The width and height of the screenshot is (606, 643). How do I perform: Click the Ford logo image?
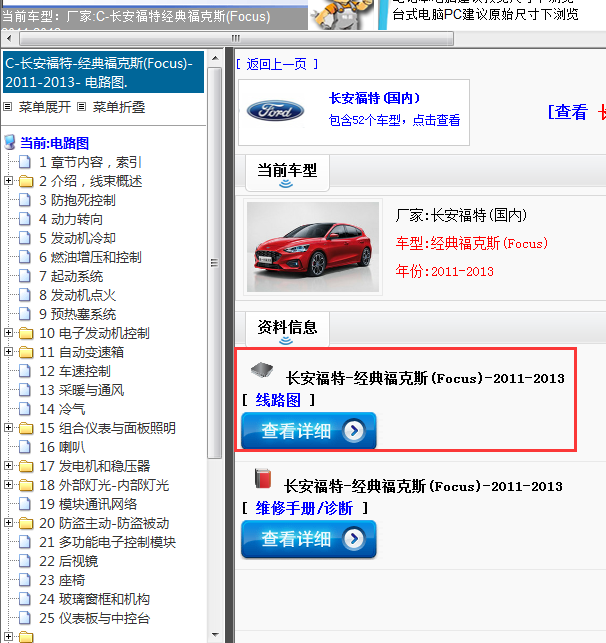coord(275,111)
